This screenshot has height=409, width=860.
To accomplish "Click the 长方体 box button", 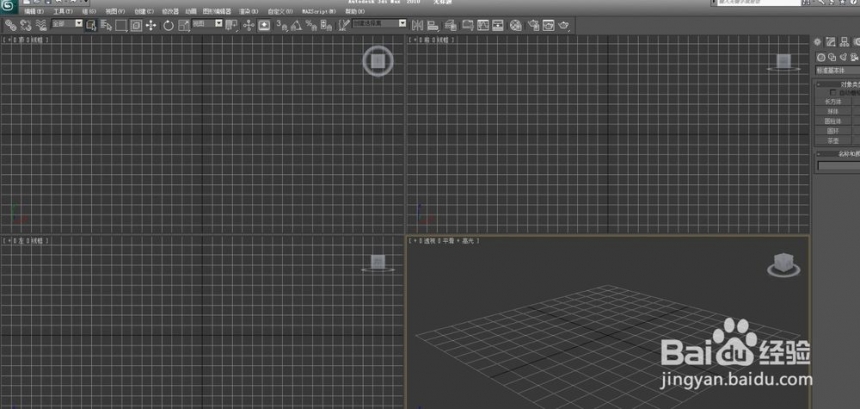I will (833, 101).
